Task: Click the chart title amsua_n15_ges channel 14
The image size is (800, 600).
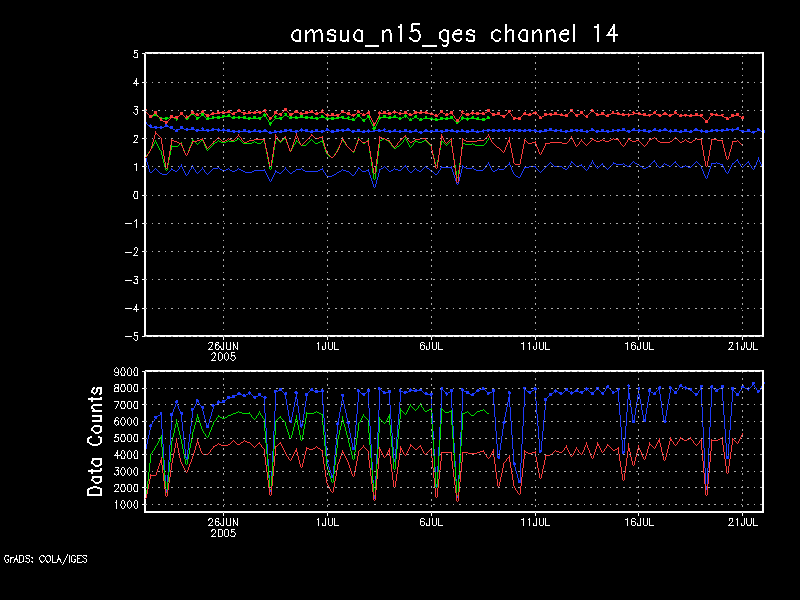Action: point(454,33)
